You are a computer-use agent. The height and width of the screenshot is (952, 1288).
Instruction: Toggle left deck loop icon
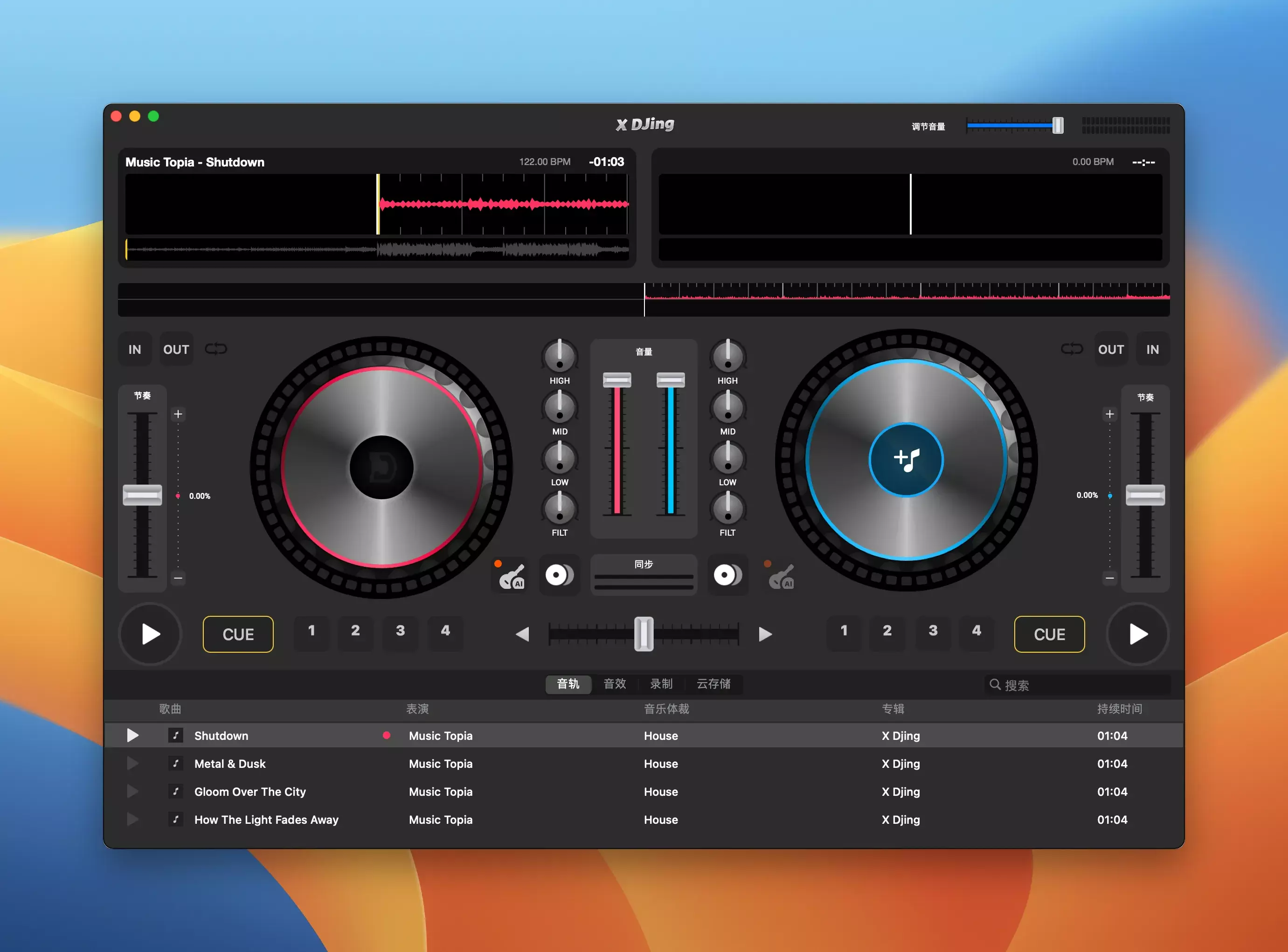(216, 349)
